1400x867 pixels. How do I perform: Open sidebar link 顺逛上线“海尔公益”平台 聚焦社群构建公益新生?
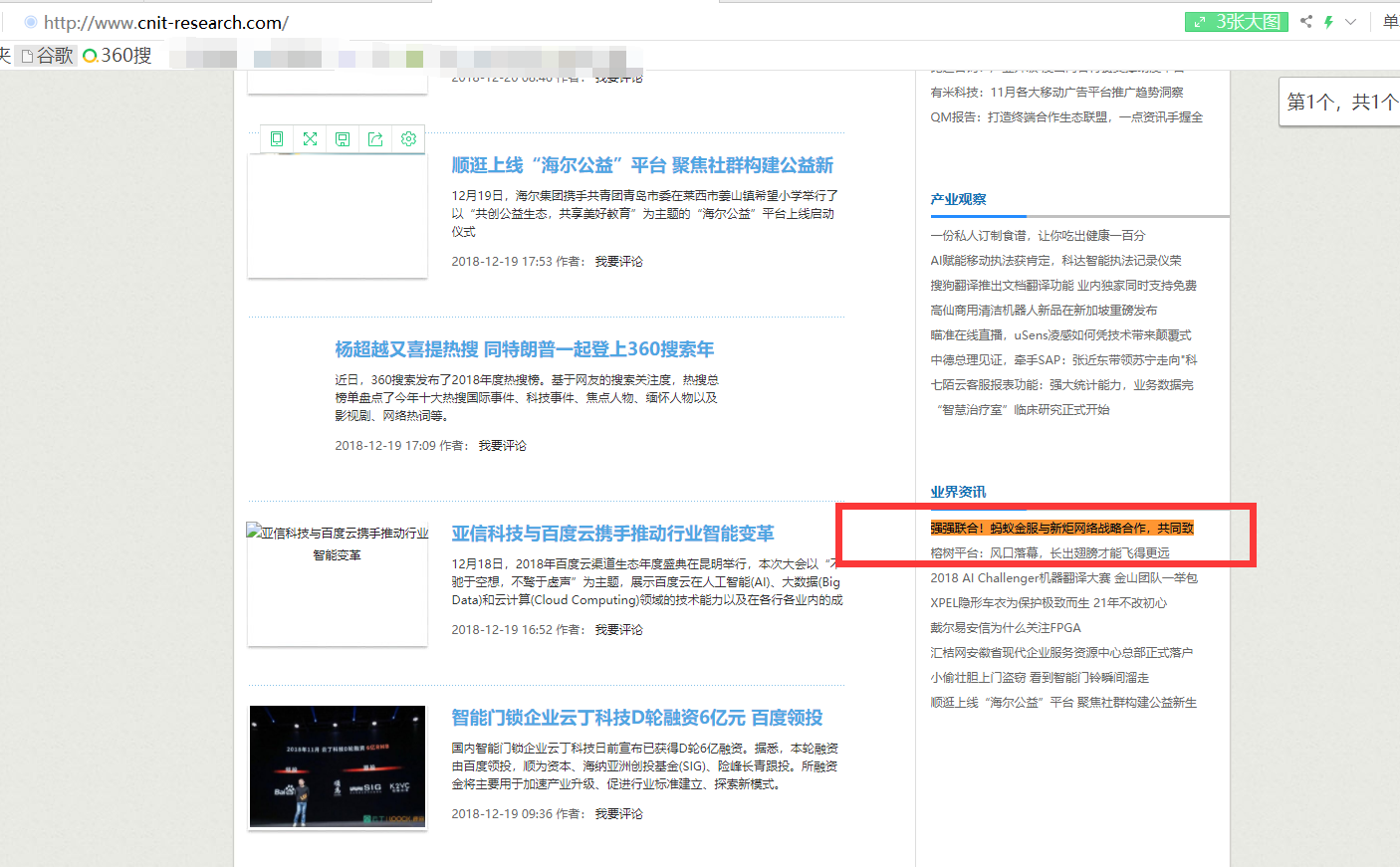(x=1063, y=703)
